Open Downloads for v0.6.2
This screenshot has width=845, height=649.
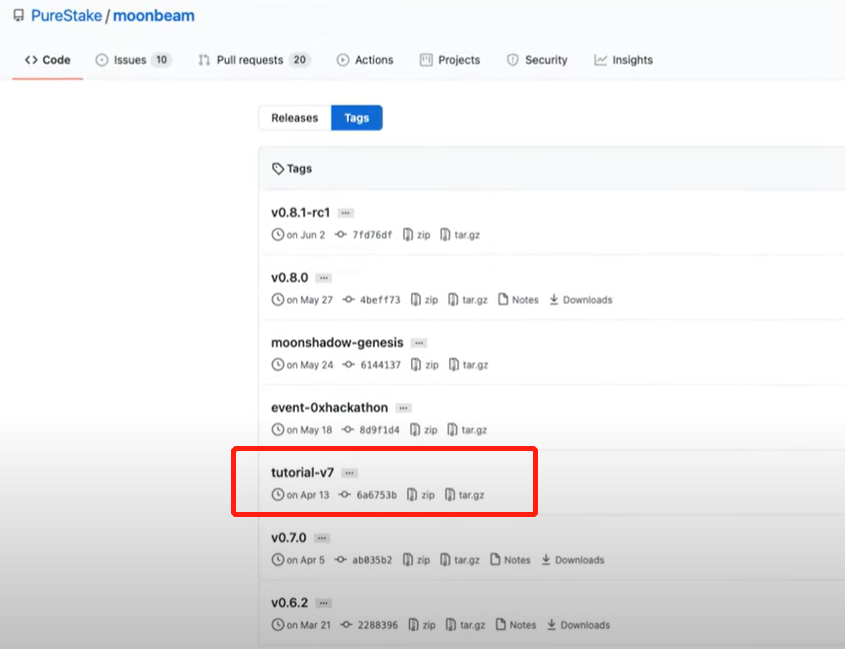click(578, 625)
